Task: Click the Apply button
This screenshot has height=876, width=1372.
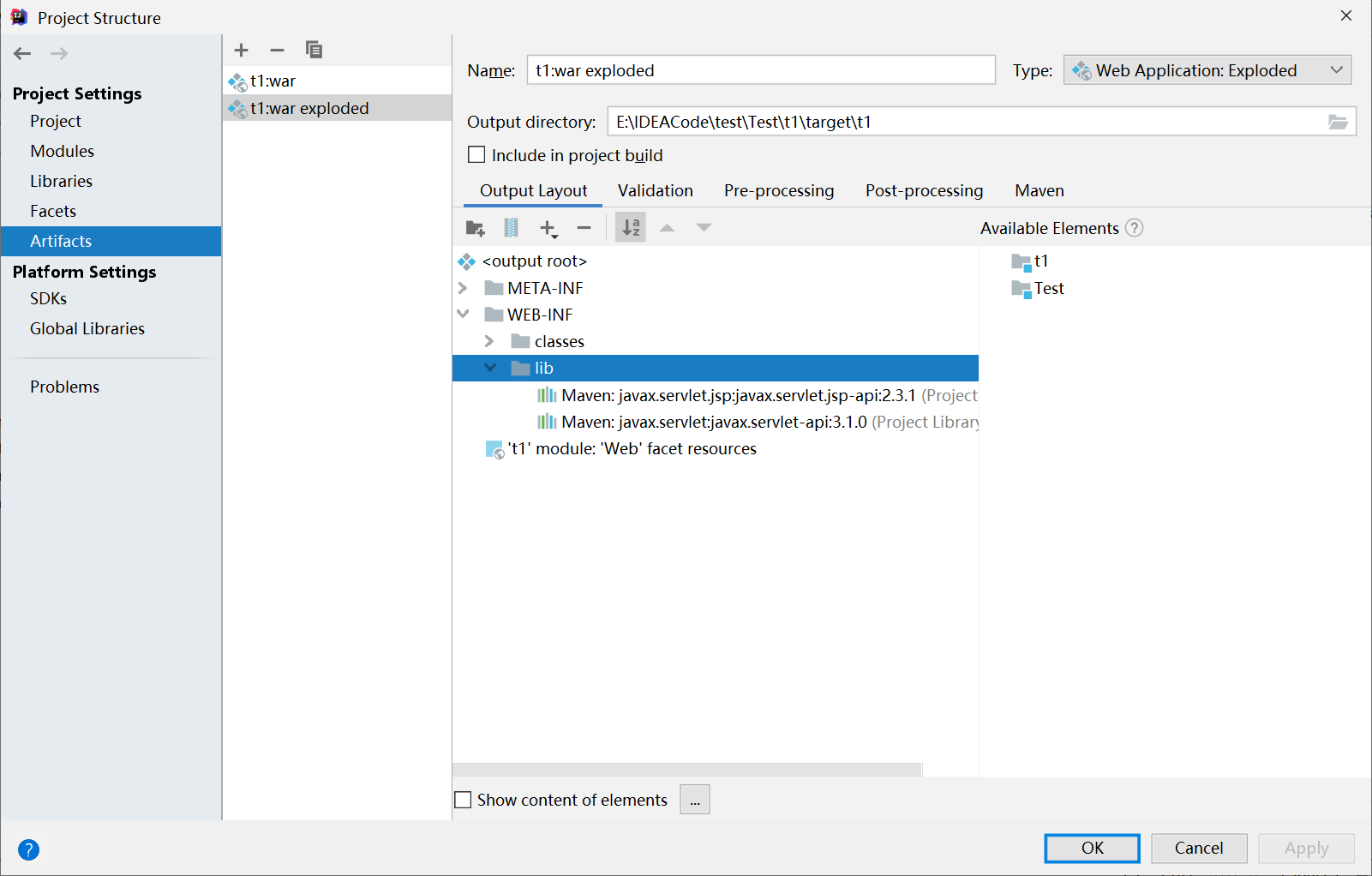Action: (1306, 848)
